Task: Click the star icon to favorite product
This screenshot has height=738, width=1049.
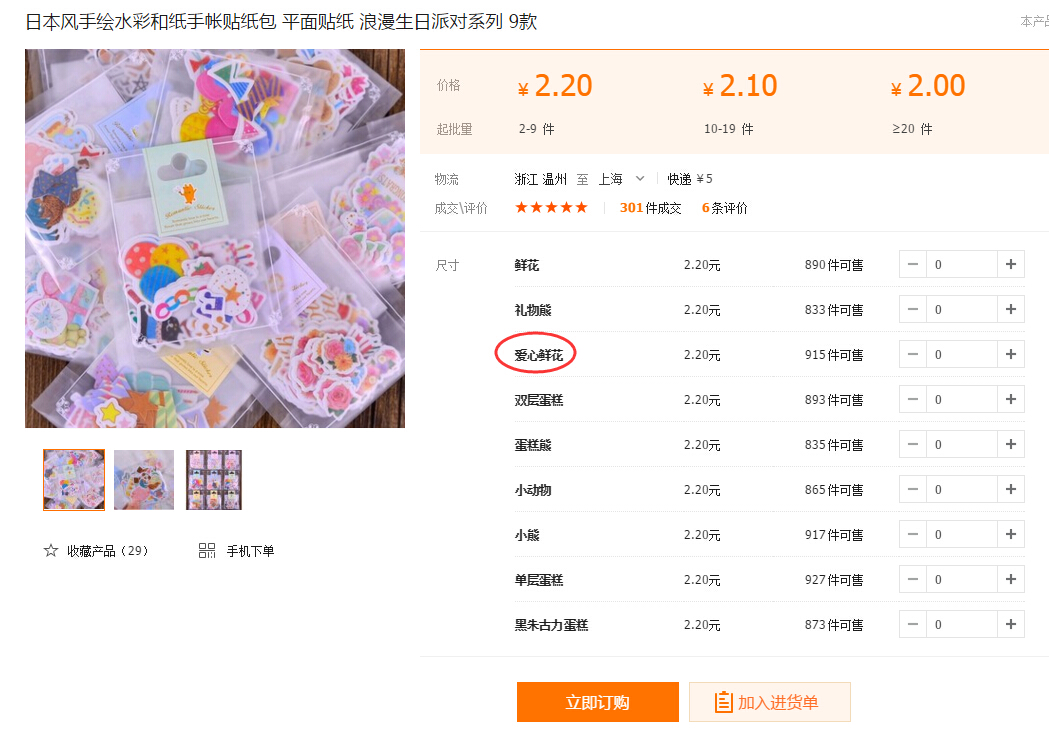Action: [x=51, y=551]
